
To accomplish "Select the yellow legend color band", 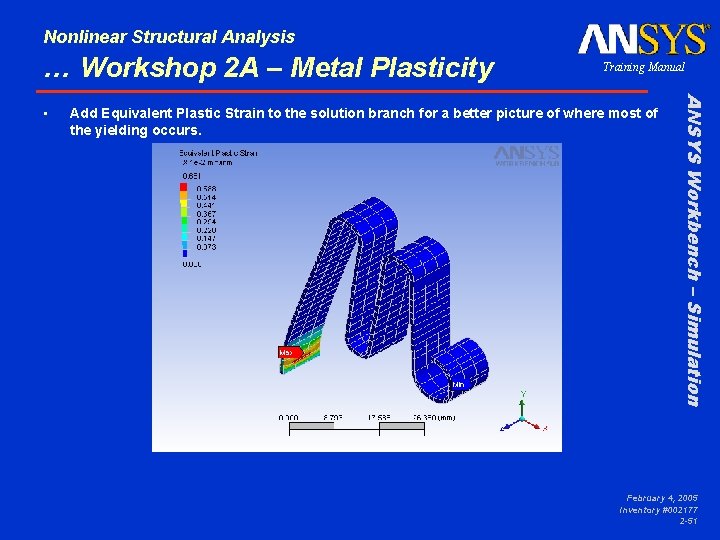I will (183, 203).
